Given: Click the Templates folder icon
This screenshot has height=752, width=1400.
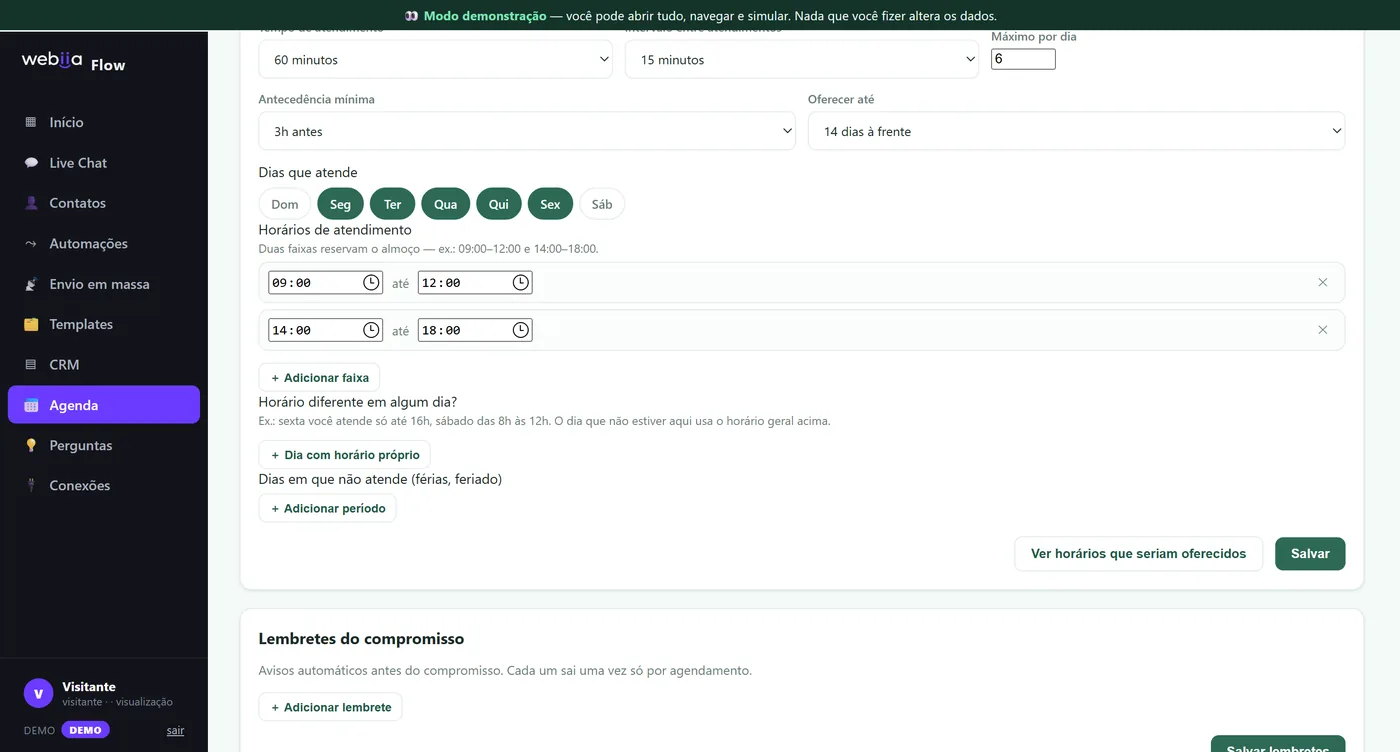Looking at the screenshot, I should click(x=31, y=324).
